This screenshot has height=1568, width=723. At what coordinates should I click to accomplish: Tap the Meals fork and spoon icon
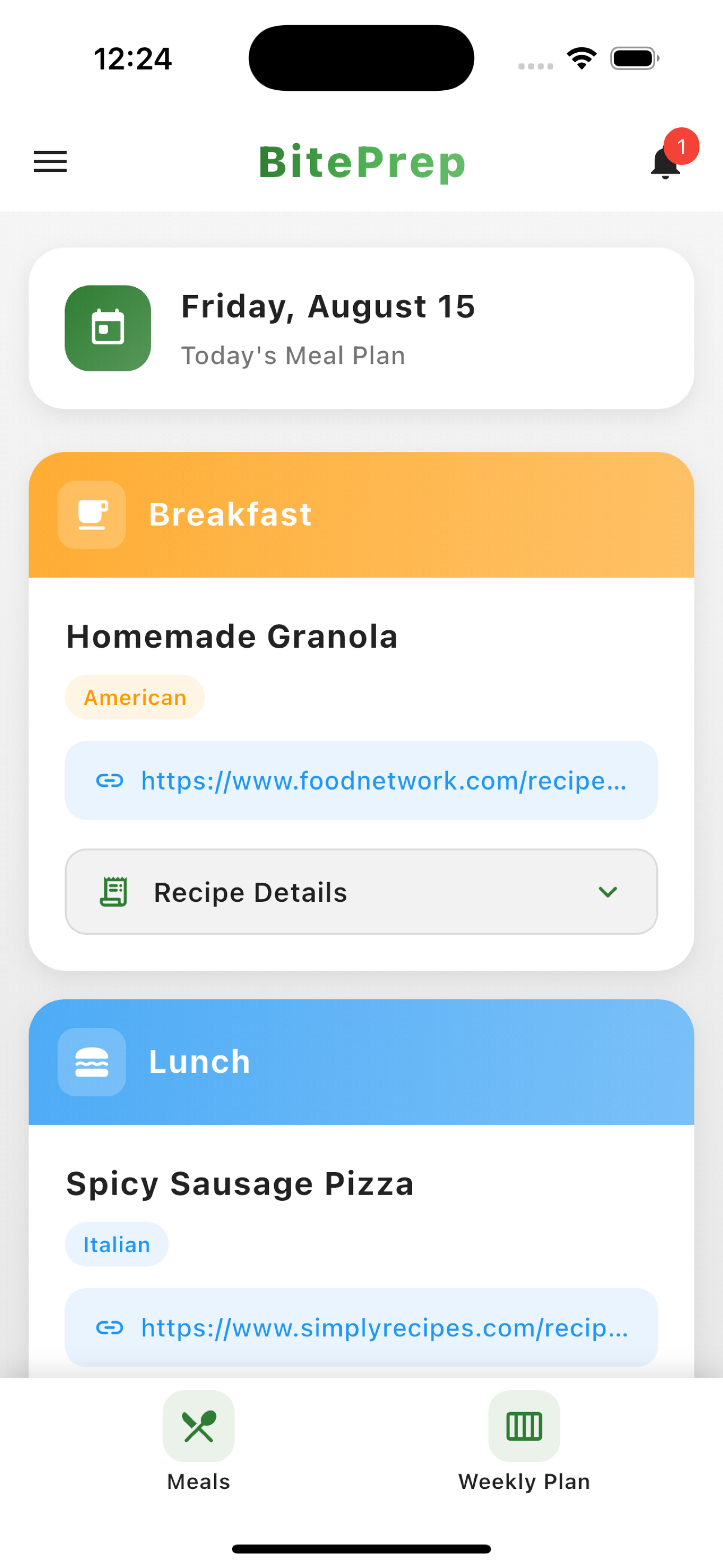pyautogui.click(x=198, y=1426)
